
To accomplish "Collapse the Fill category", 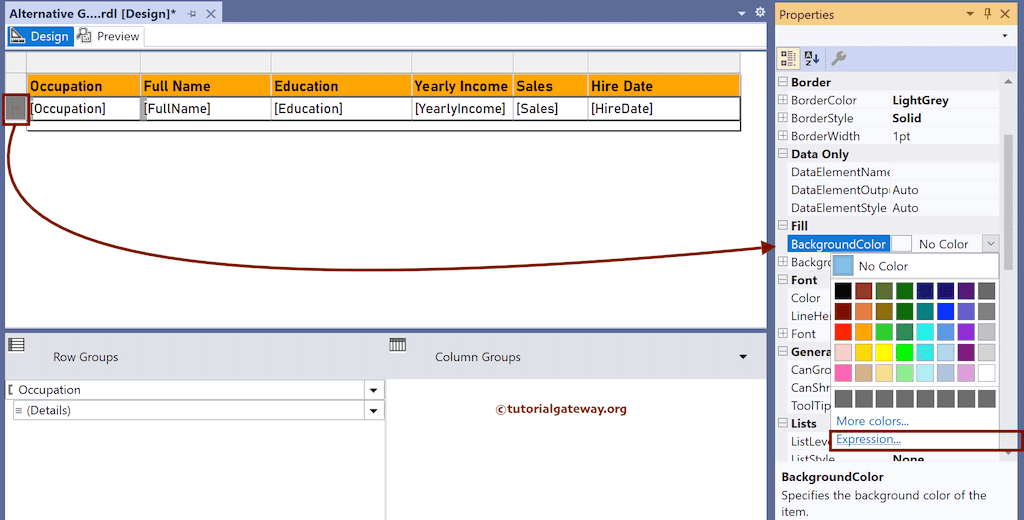I will point(783,225).
